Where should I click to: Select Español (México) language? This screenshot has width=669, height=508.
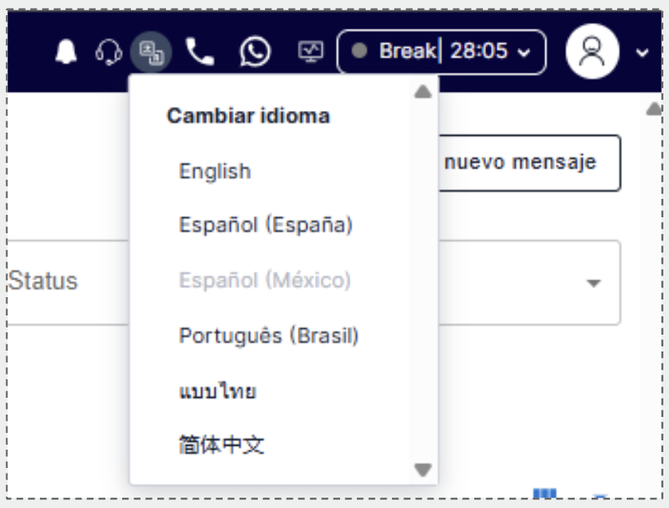(x=265, y=281)
